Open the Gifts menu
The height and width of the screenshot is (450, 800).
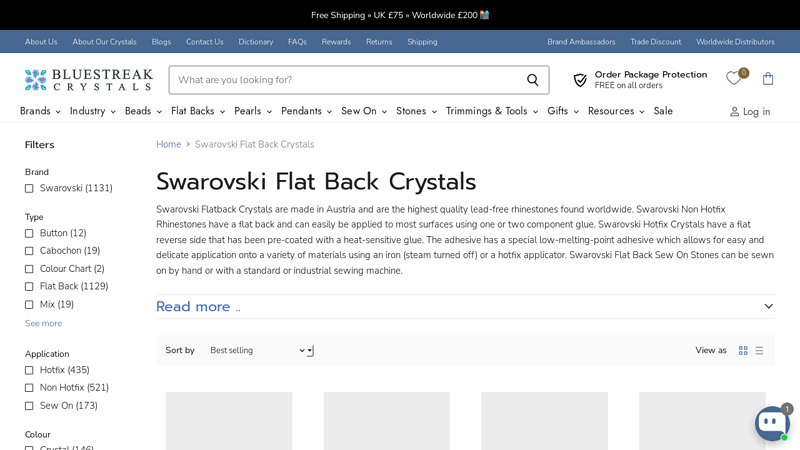(563, 111)
